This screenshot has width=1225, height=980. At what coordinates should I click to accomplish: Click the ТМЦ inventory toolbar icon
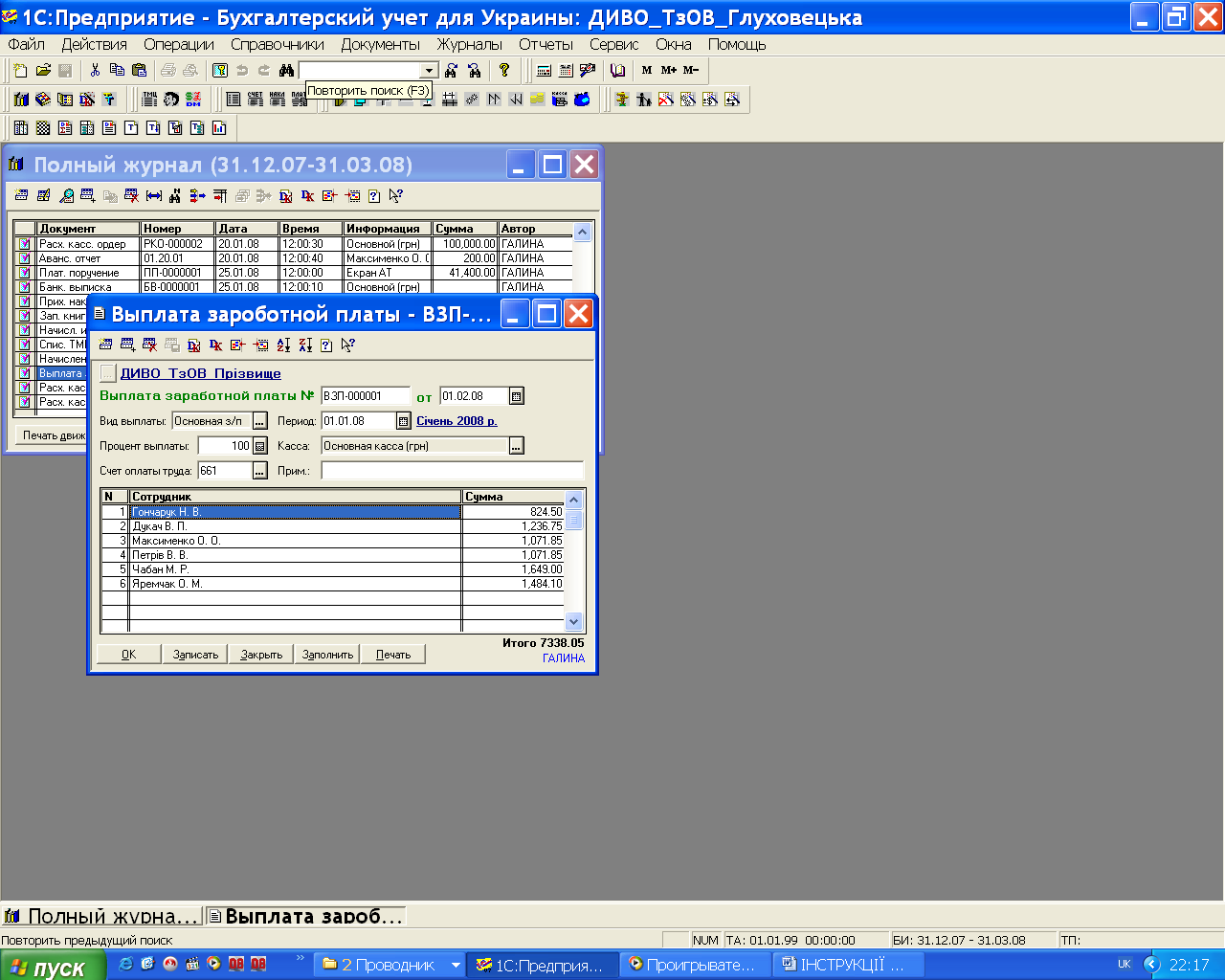point(150,99)
